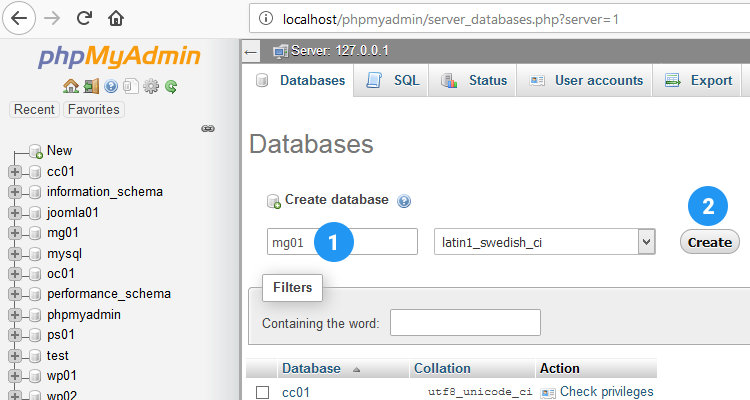Image resolution: width=750 pixels, height=400 pixels.
Task: Select mg01 in the navigation tree
Action: click(x=63, y=233)
